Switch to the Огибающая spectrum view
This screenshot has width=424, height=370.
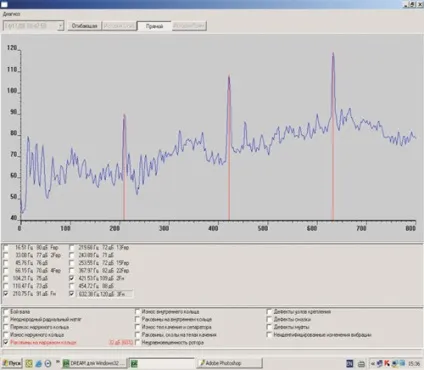coord(84,26)
